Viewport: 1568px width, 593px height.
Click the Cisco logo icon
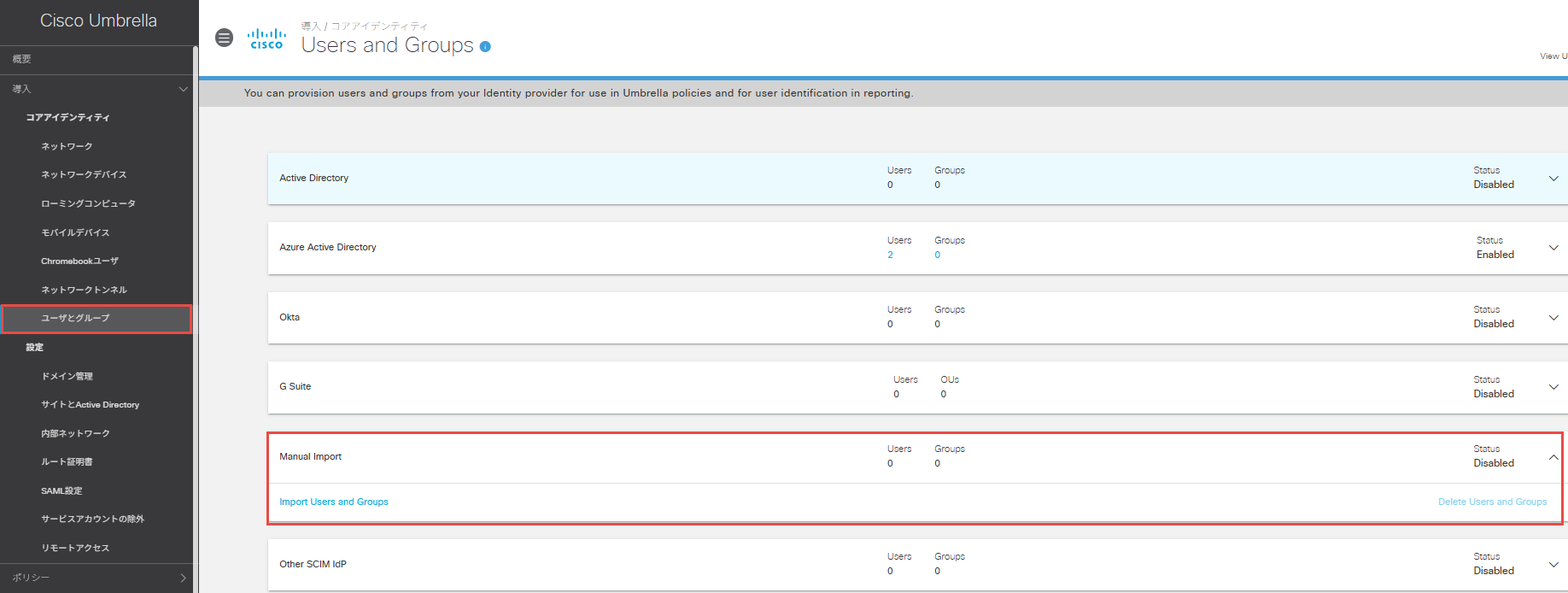(x=266, y=39)
